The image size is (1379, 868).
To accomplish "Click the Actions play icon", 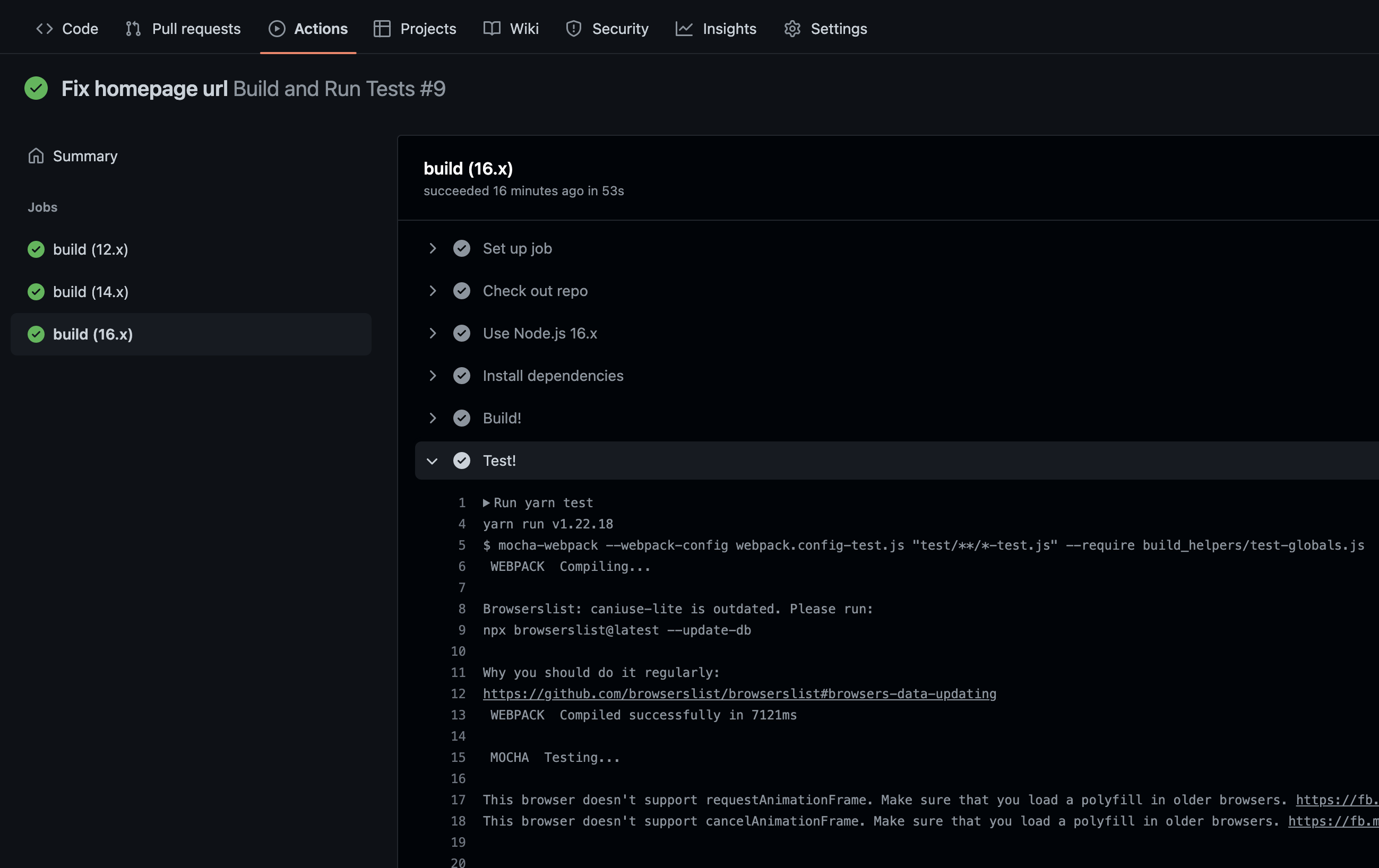I will coord(276,28).
